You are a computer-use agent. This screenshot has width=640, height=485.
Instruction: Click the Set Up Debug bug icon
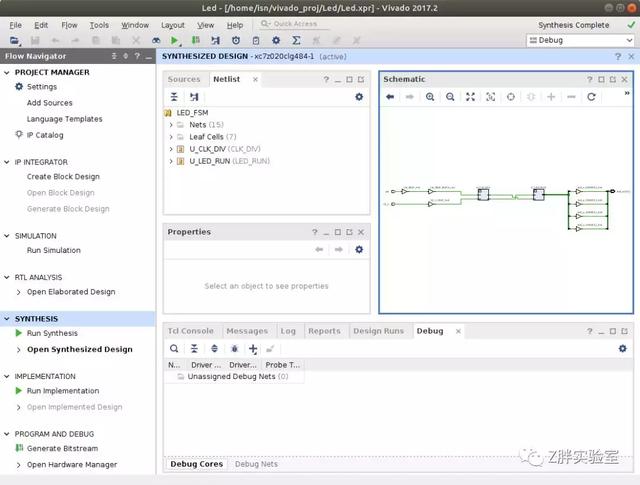coord(234,349)
